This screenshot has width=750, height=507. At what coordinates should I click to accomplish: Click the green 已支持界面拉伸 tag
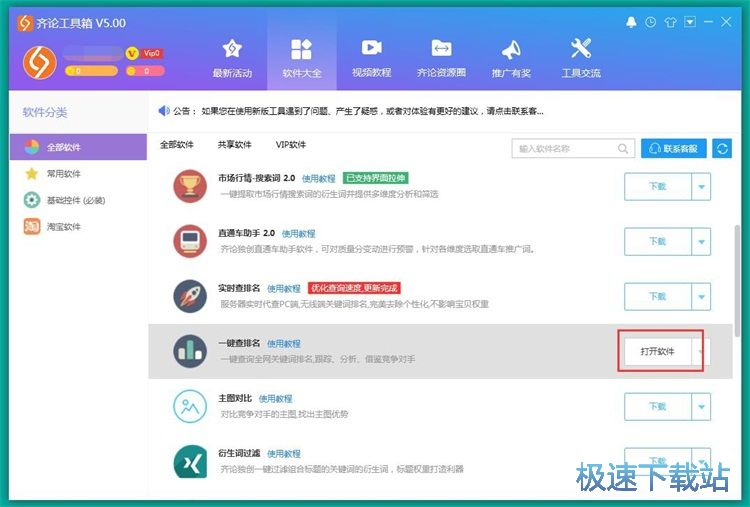(x=375, y=178)
